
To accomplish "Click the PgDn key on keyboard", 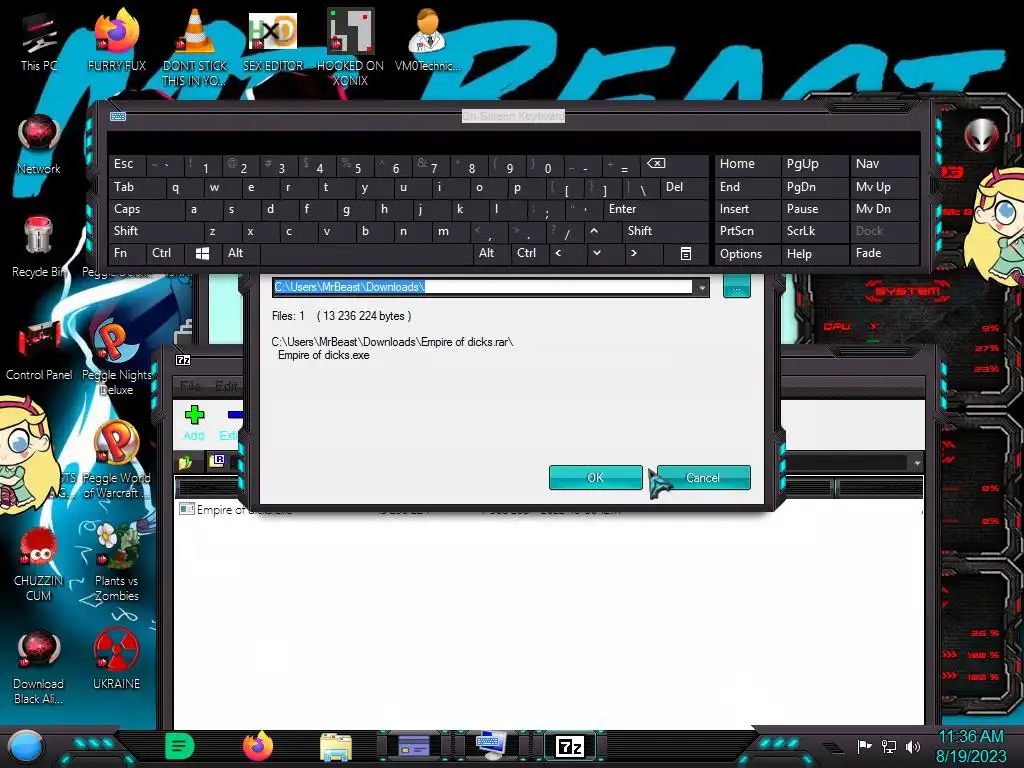I will coord(815,187).
